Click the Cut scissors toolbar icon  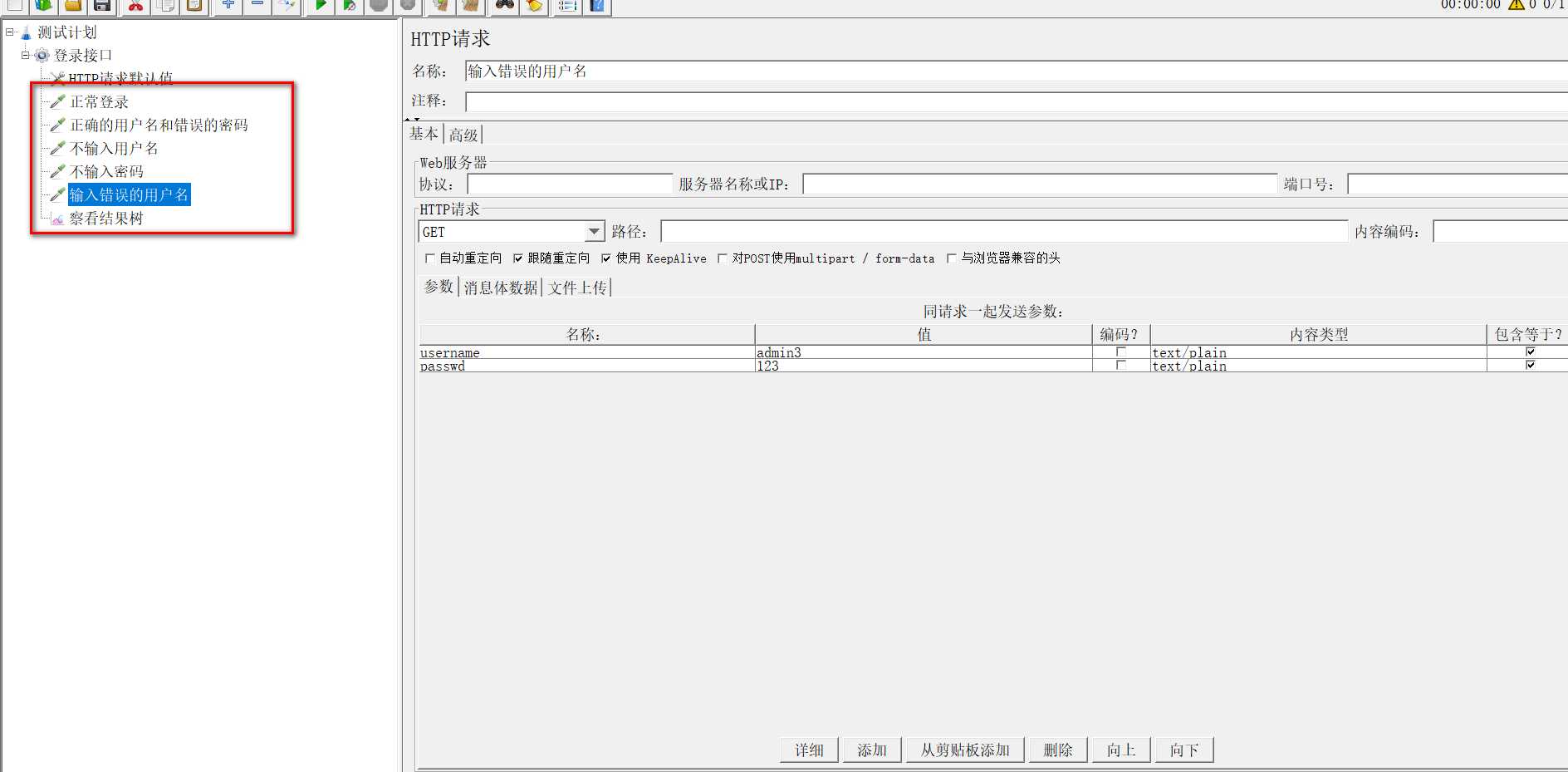135,5
